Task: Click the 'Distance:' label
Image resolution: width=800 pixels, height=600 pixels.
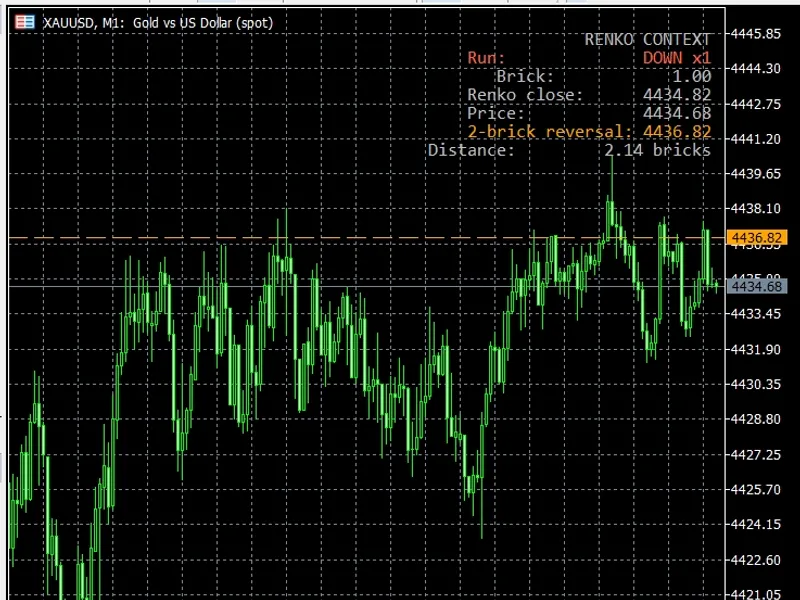Action: [x=471, y=150]
